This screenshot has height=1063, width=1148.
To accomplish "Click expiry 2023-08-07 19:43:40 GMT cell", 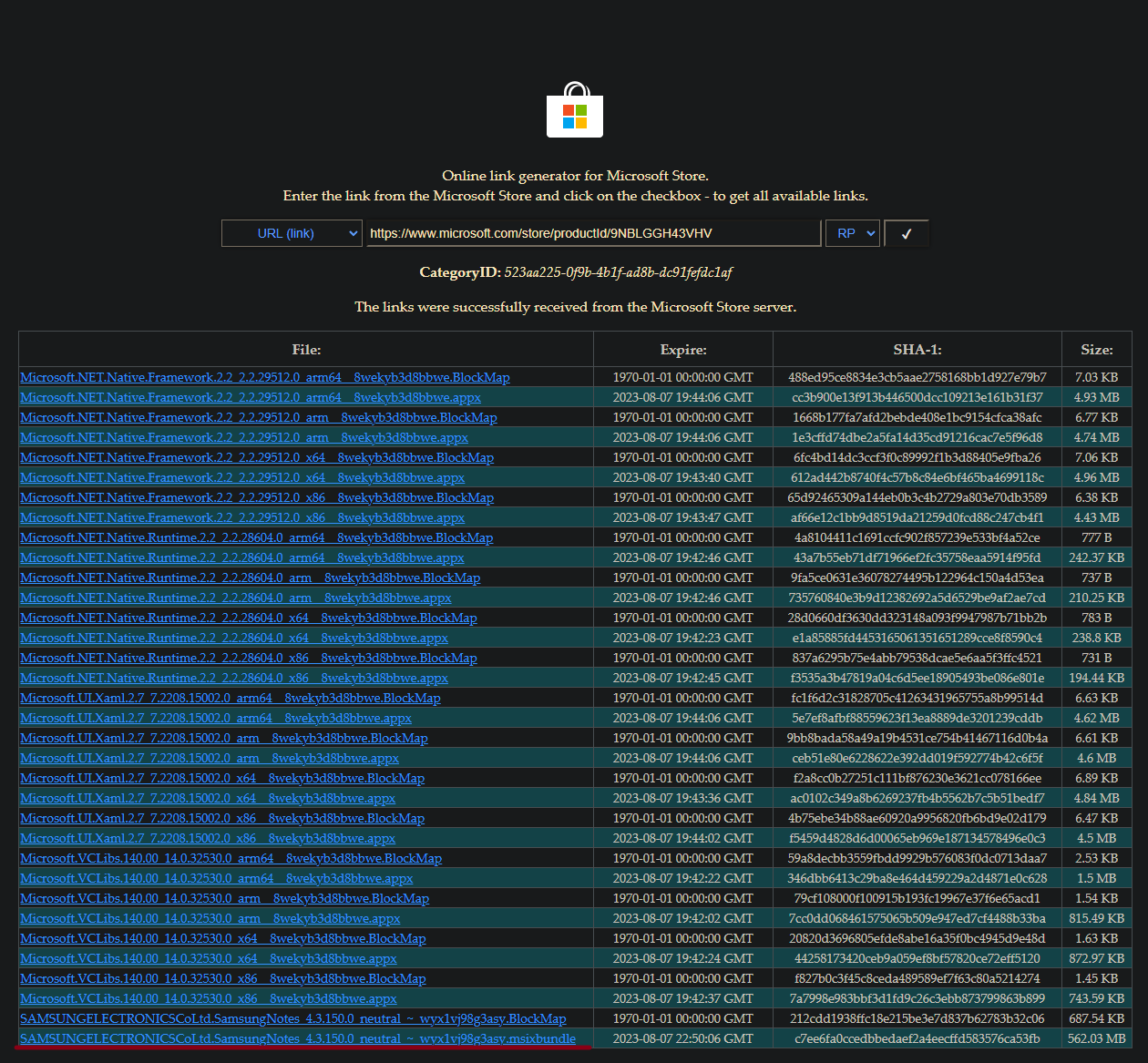I will (683, 477).
